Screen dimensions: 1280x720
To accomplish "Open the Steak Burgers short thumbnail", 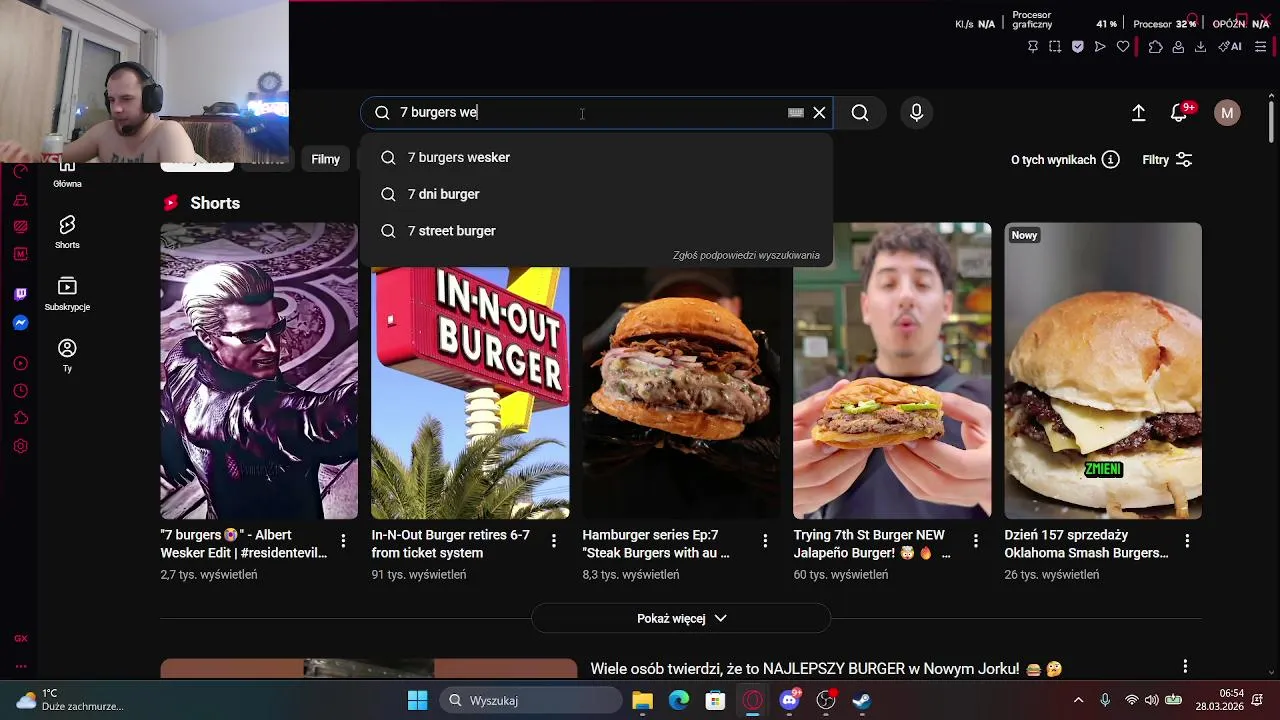I will (681, 393).
